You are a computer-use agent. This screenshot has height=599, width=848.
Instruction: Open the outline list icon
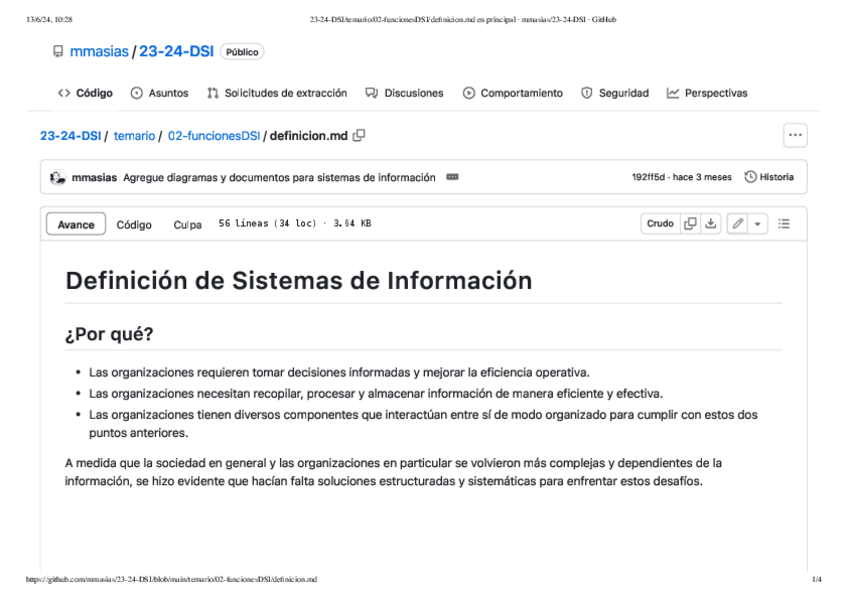(784, 224)
